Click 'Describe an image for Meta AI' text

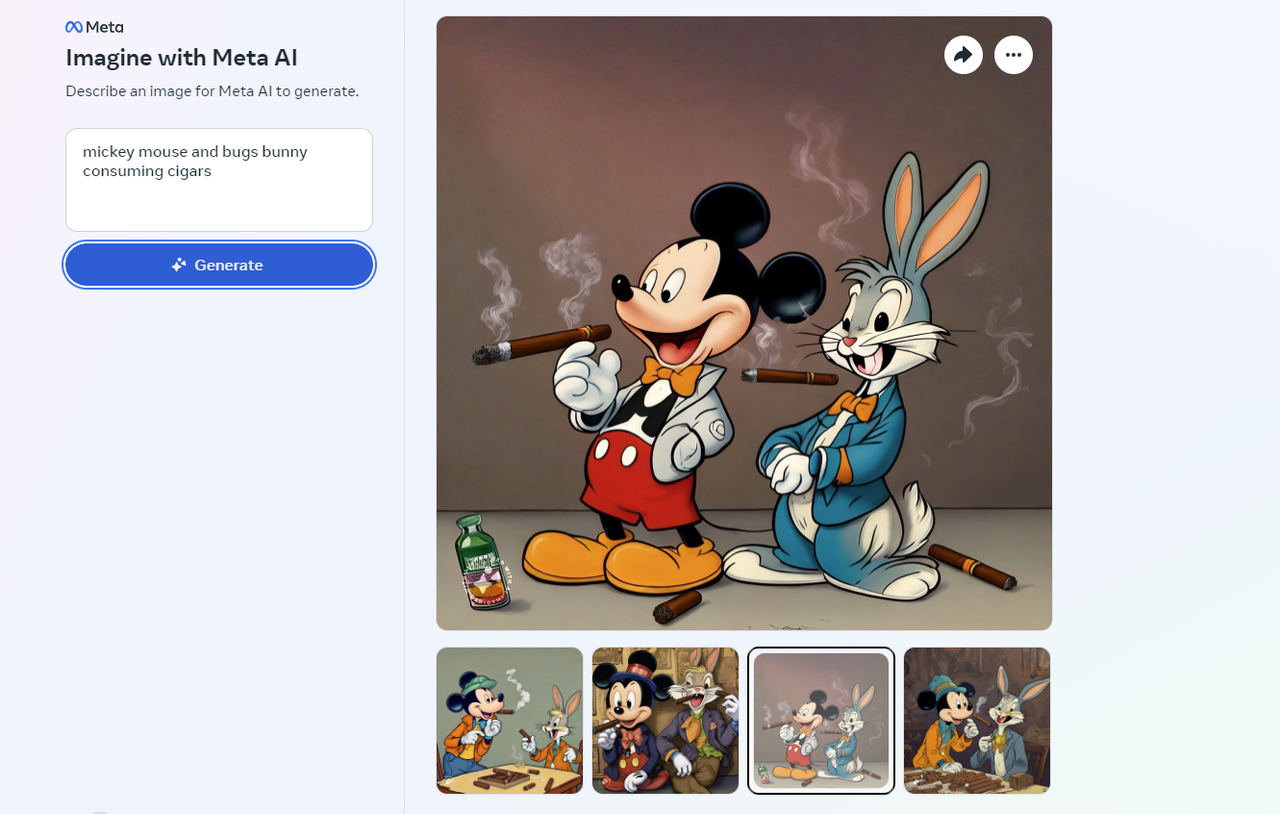[212, 91]
